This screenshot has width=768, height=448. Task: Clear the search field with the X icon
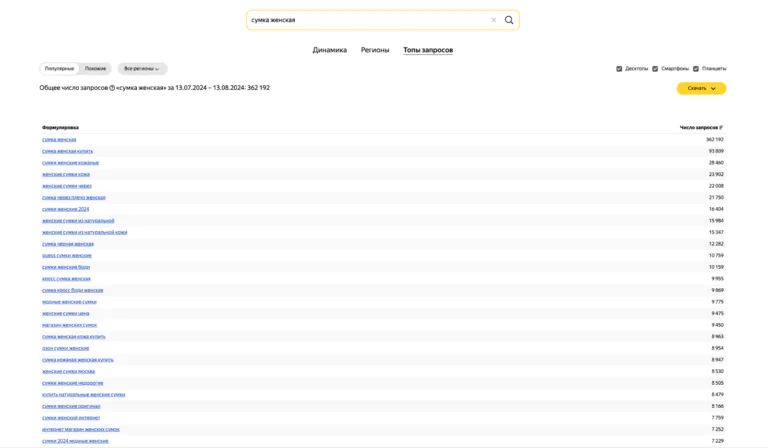coord(493,20)
